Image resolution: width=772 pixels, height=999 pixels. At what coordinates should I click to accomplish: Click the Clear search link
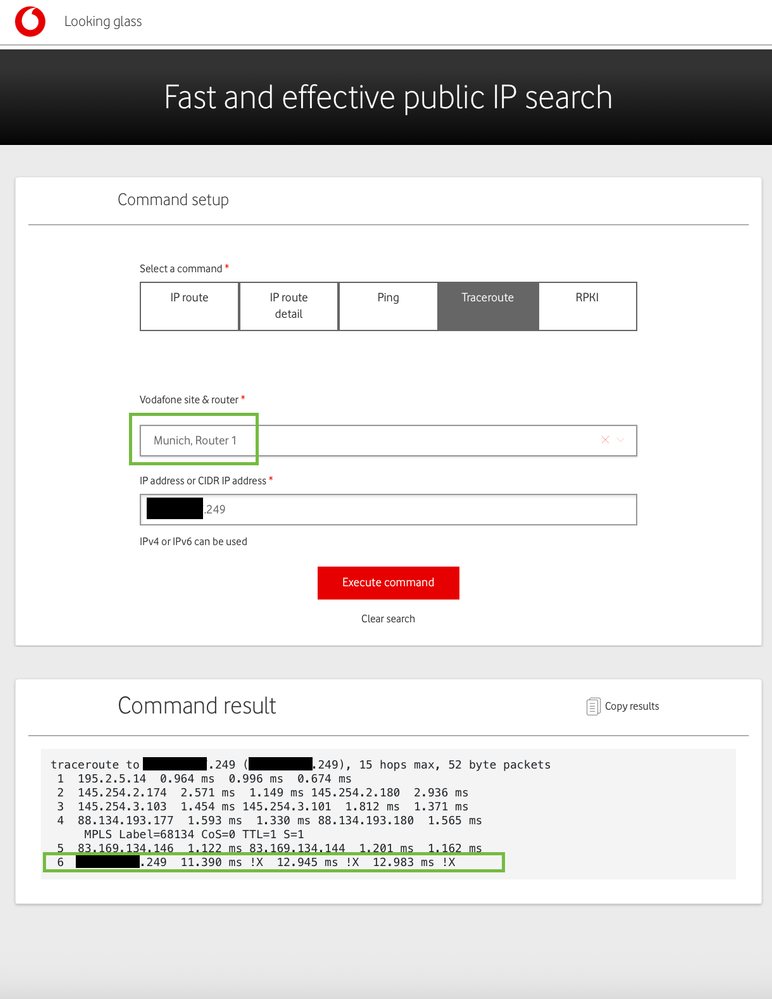(x=388, y=619)
